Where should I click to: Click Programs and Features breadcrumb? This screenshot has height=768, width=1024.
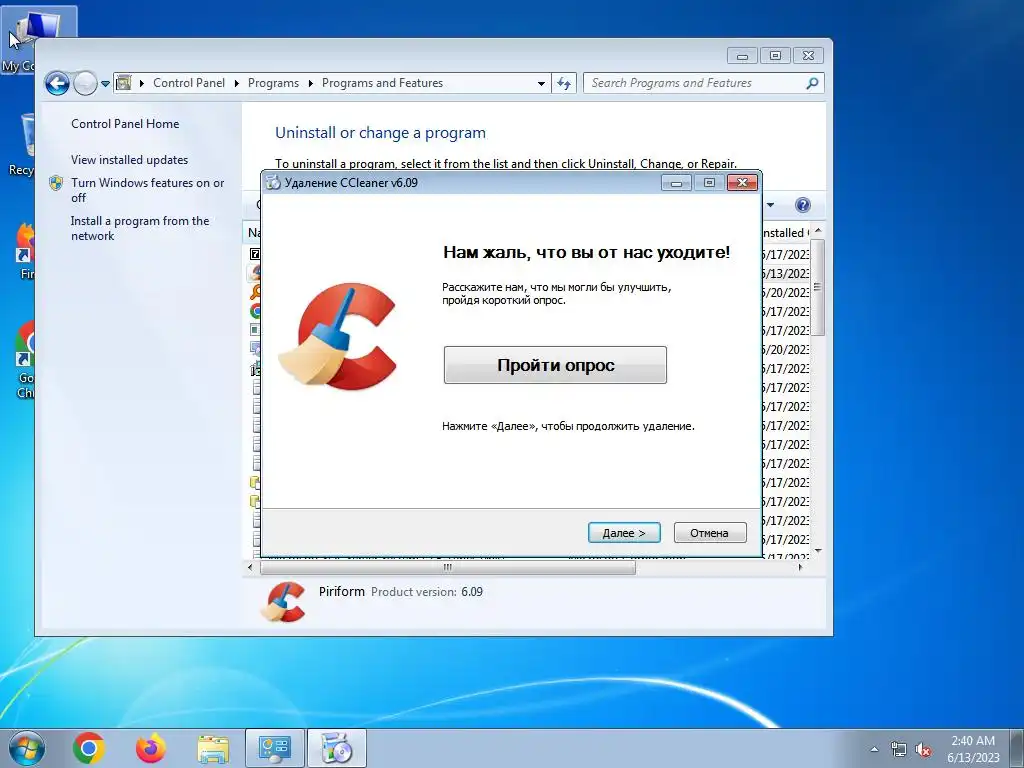click(382, 83)
